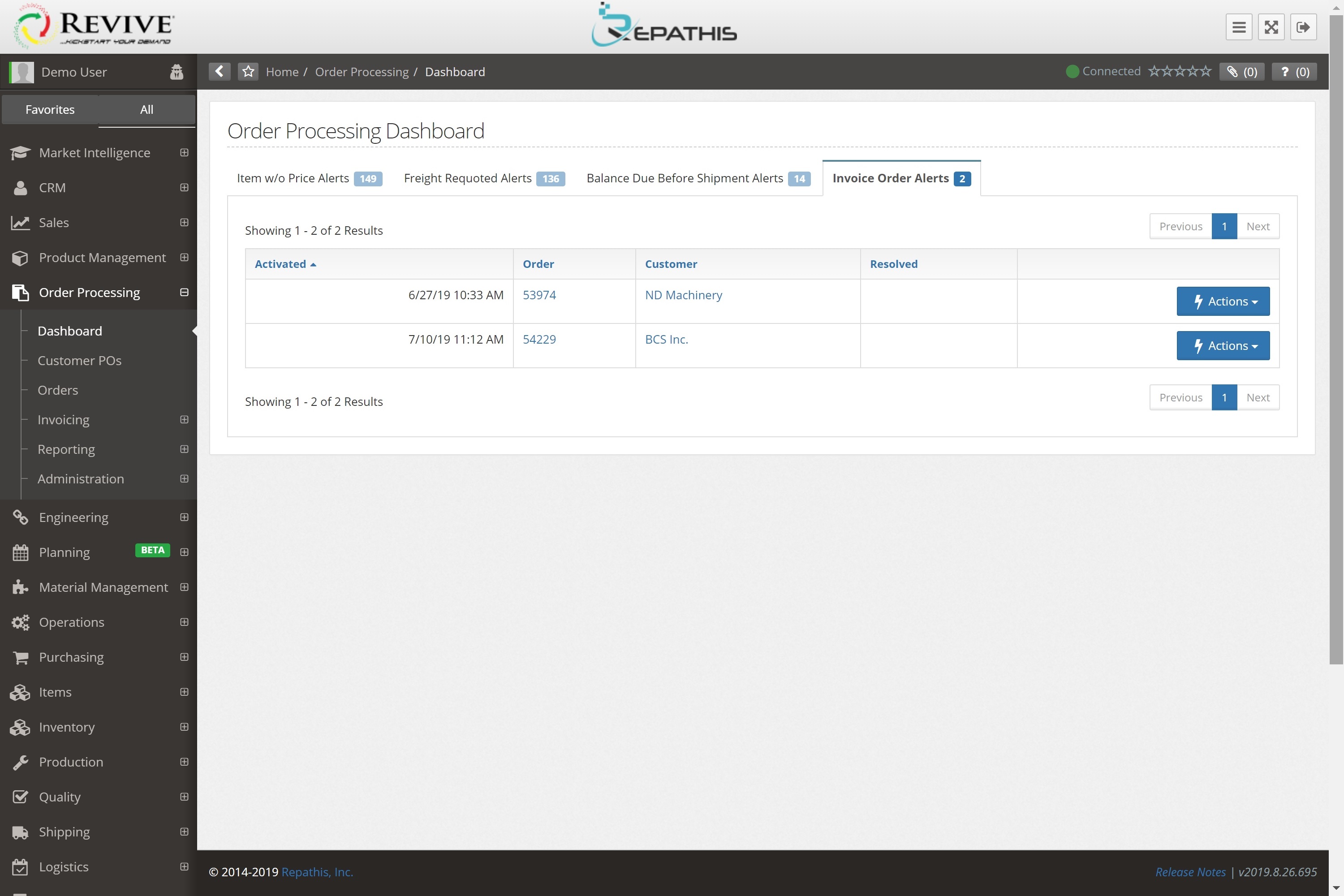Open Repathis, Inc. footer link

click(x=317, y=872)
